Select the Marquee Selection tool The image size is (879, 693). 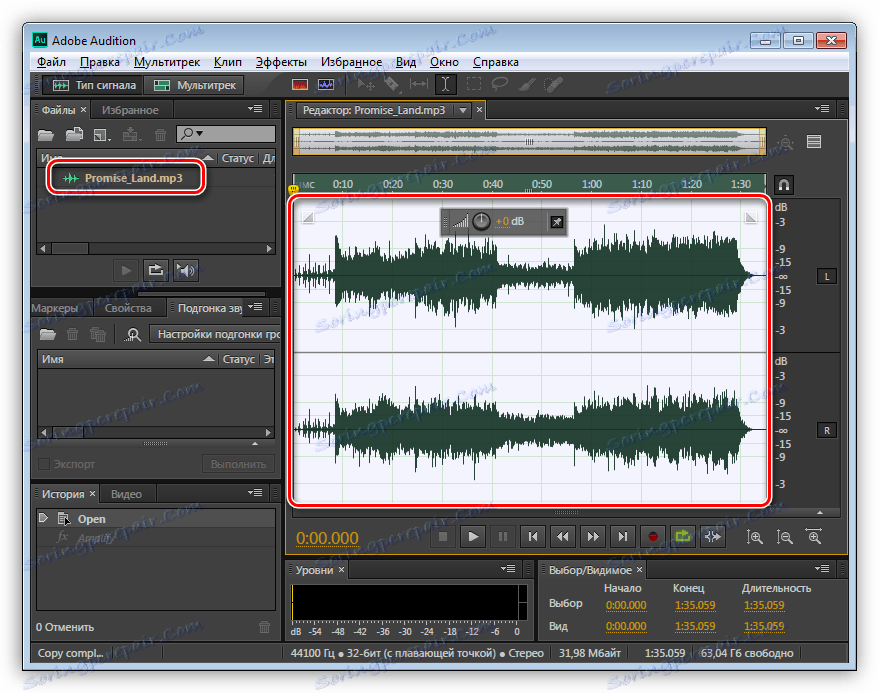point(473,85)
